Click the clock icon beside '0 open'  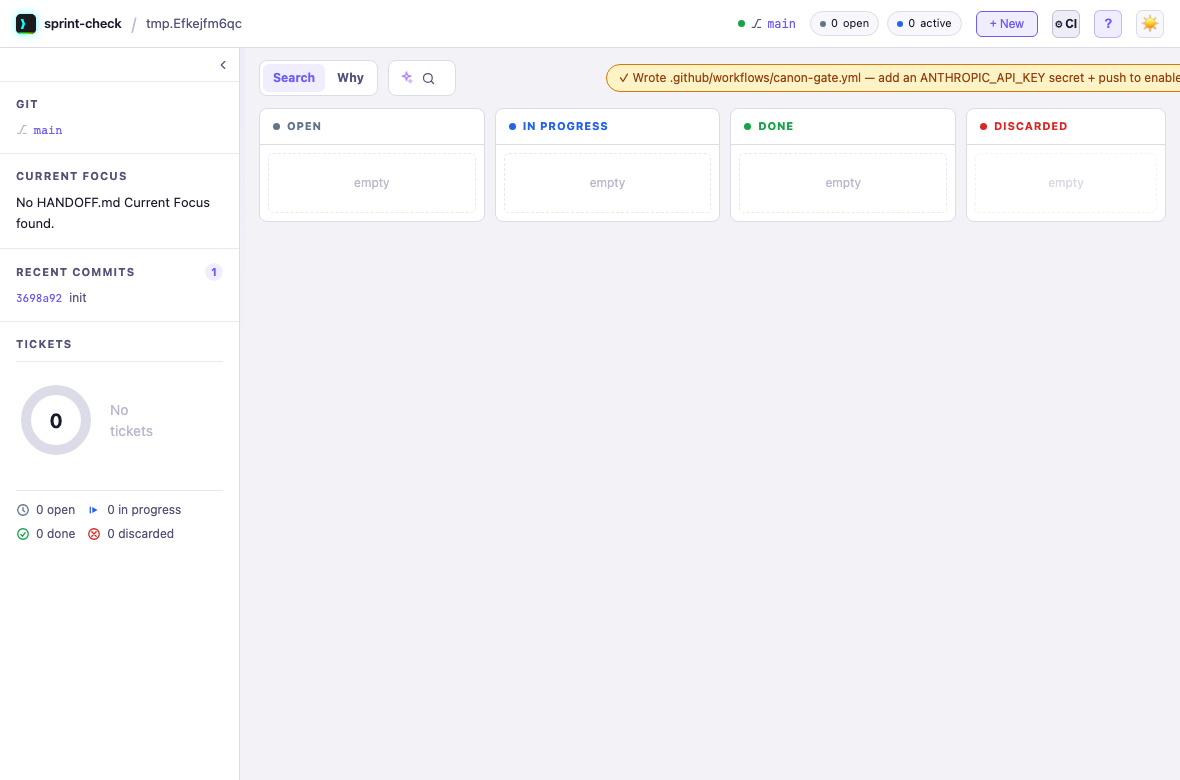coord(23,510)
